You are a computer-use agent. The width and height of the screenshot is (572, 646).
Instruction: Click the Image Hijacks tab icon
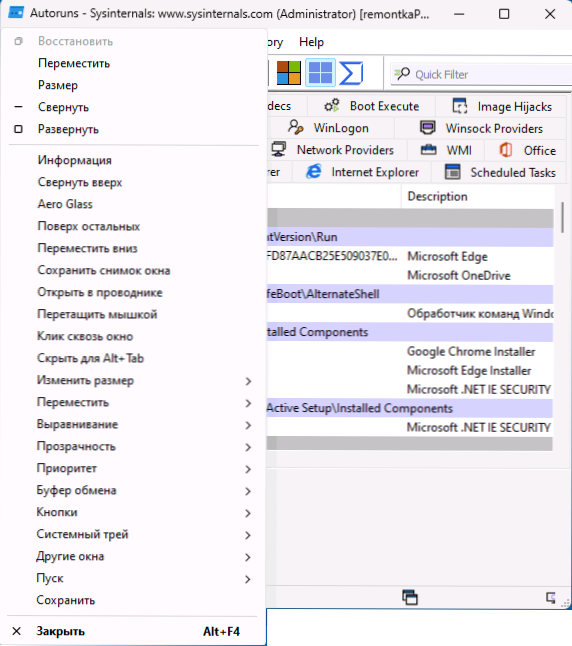click(459, 106)
